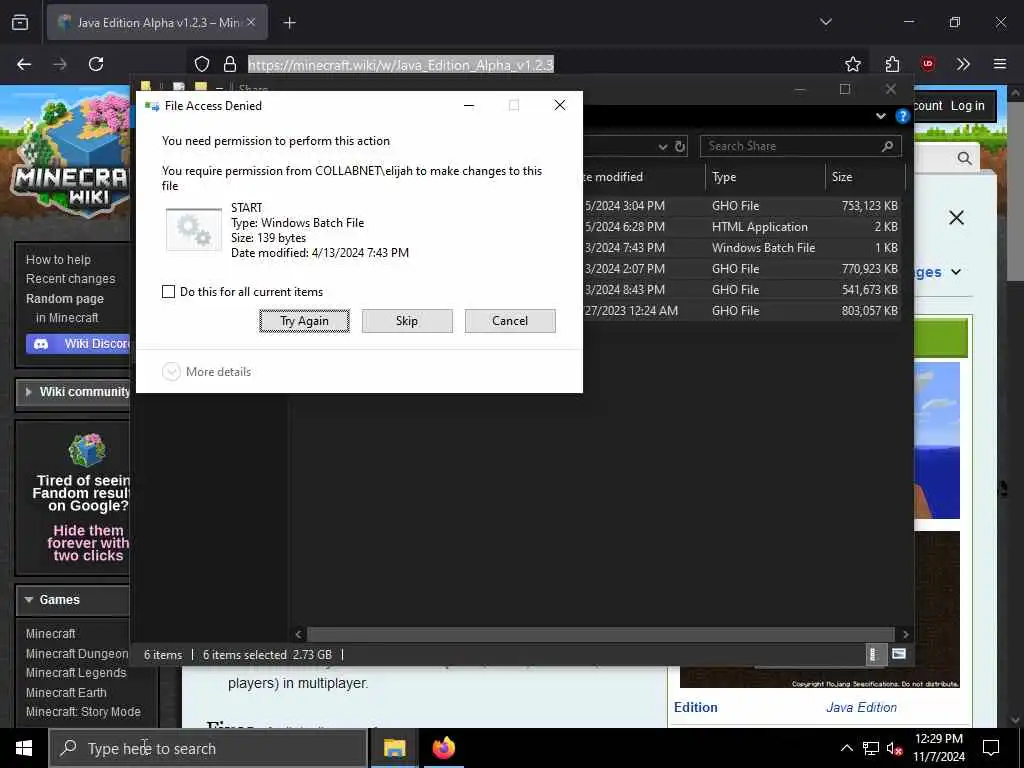The width and height of the screenshot is (1024, 768).
Task: Join the Wiki Discord button
Action: tap(78, 344)
